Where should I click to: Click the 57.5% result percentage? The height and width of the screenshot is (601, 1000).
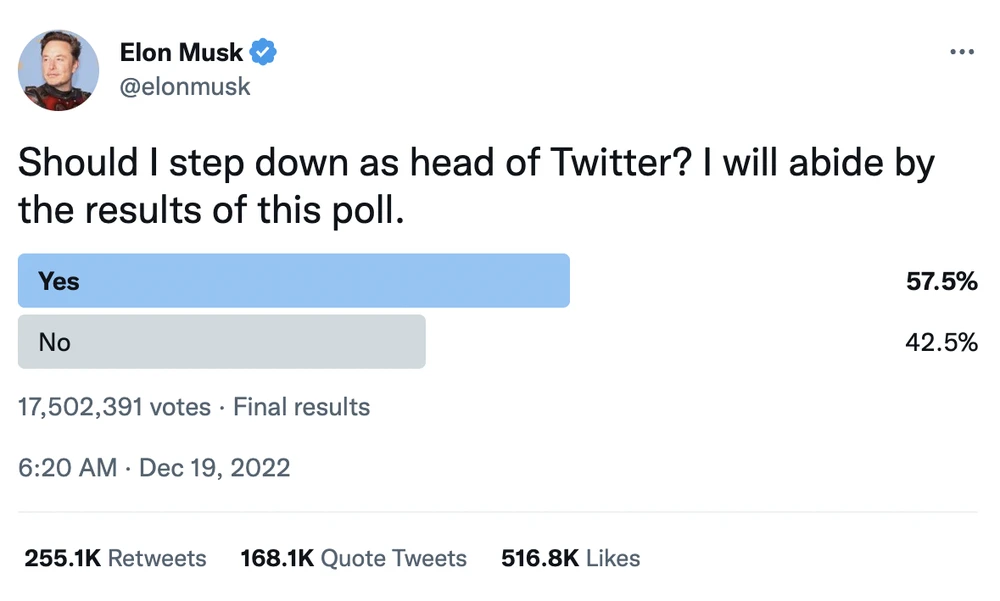[941, 282]
